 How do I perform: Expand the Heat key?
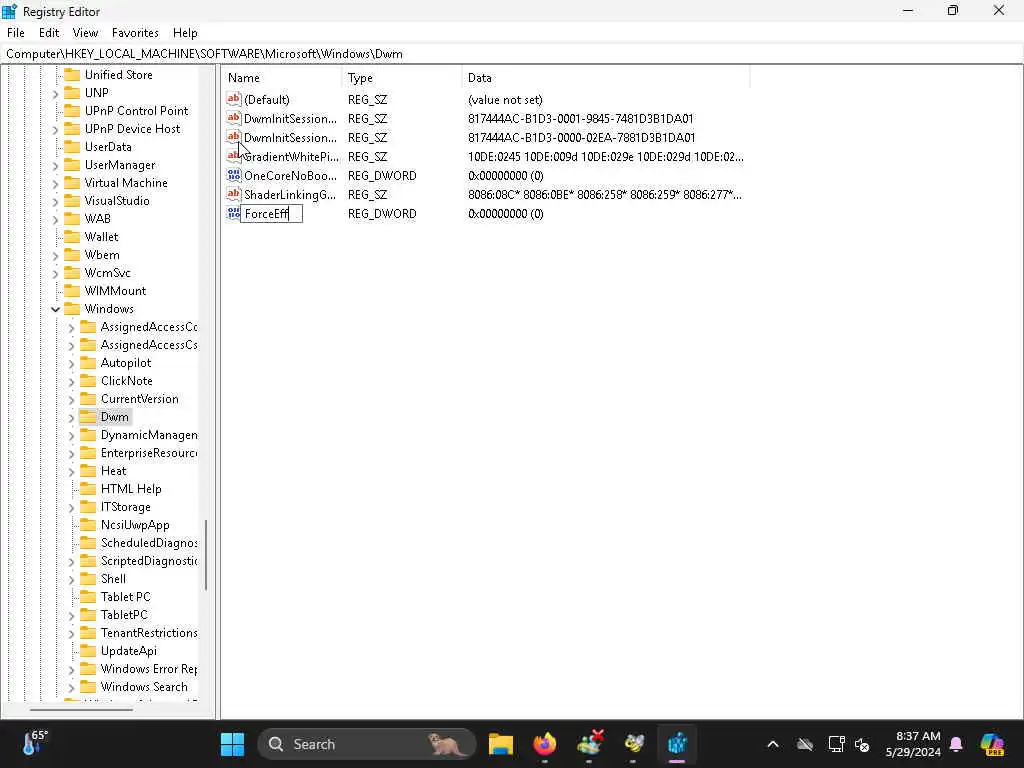72,472
